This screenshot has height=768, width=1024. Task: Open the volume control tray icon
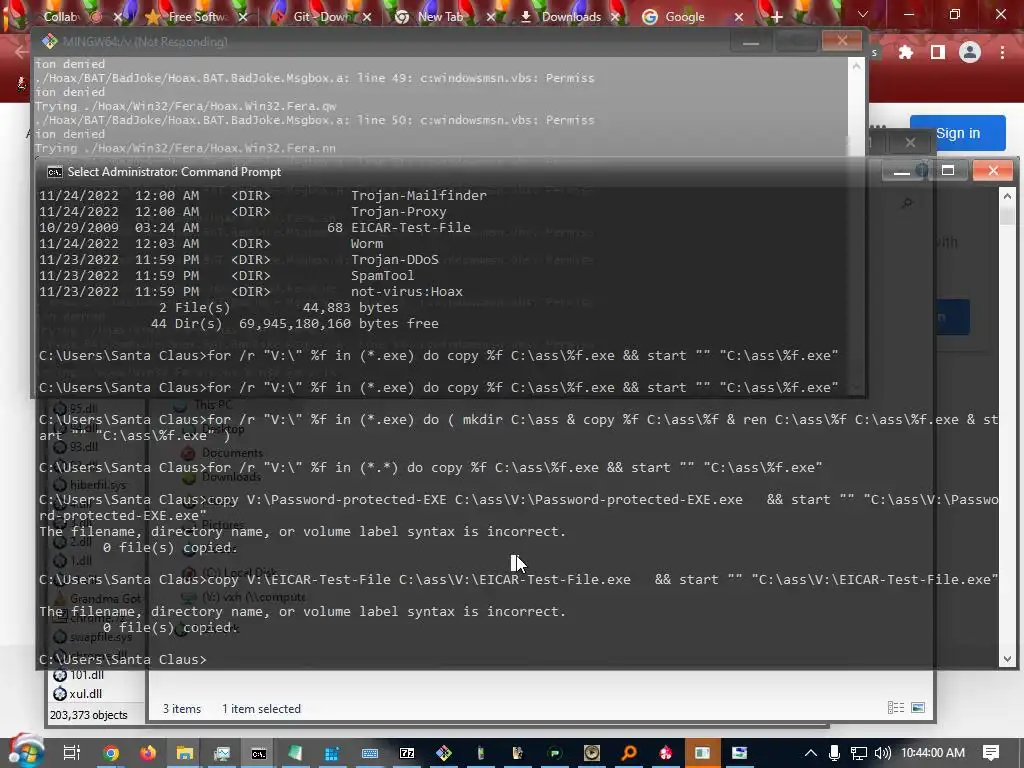[882, 753]
